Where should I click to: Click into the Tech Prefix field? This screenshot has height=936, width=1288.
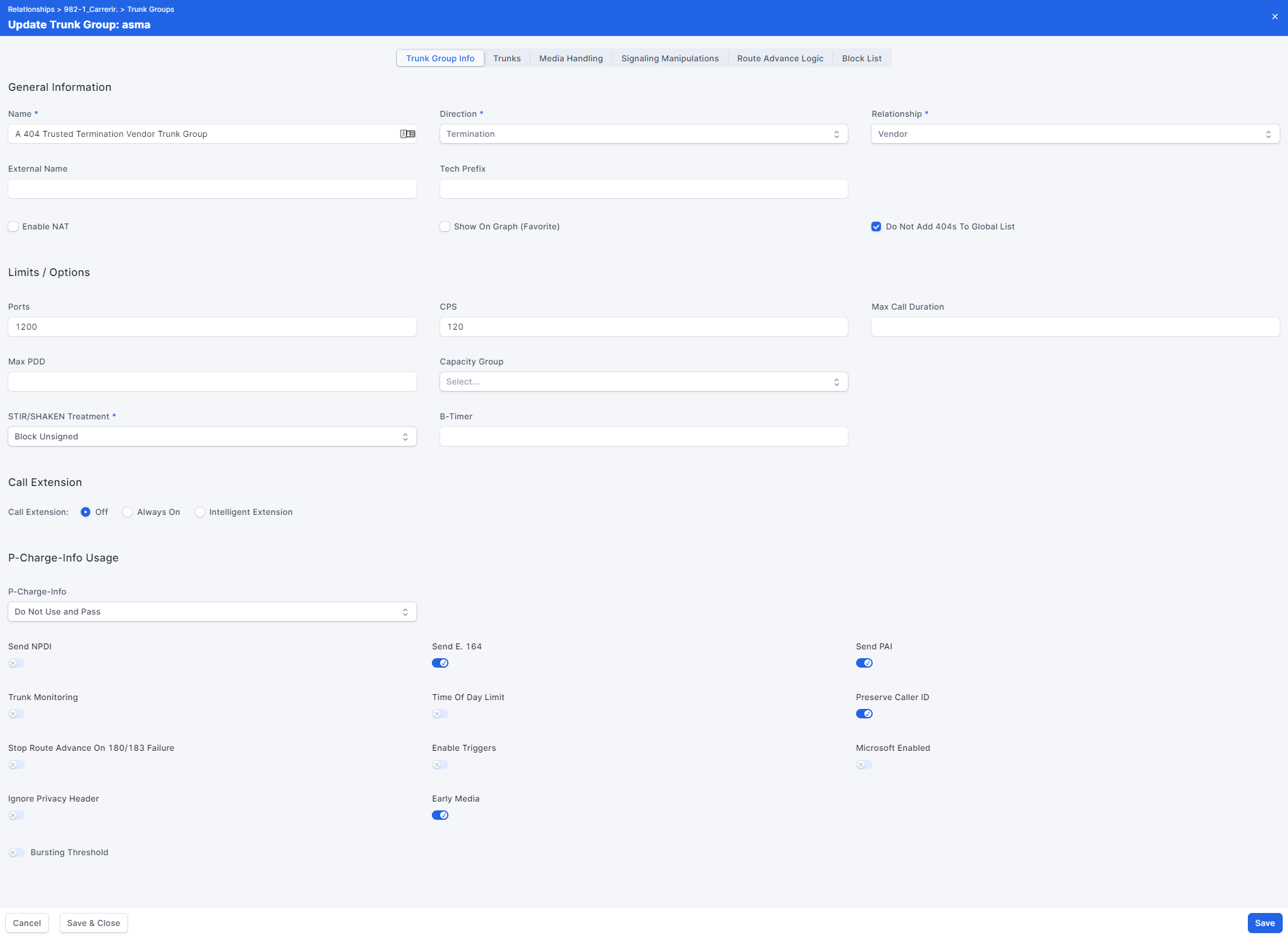[x=643, y=189]
